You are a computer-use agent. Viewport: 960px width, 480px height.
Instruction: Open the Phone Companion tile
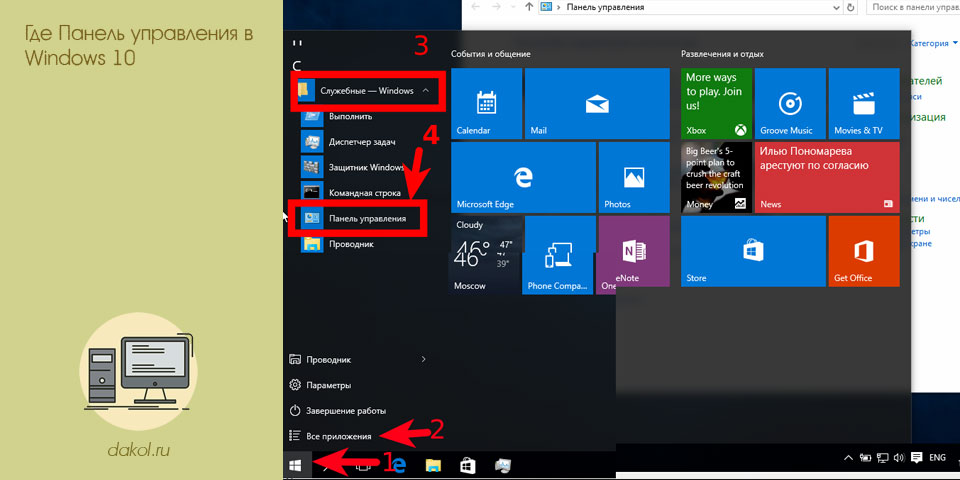pos(559,255)
